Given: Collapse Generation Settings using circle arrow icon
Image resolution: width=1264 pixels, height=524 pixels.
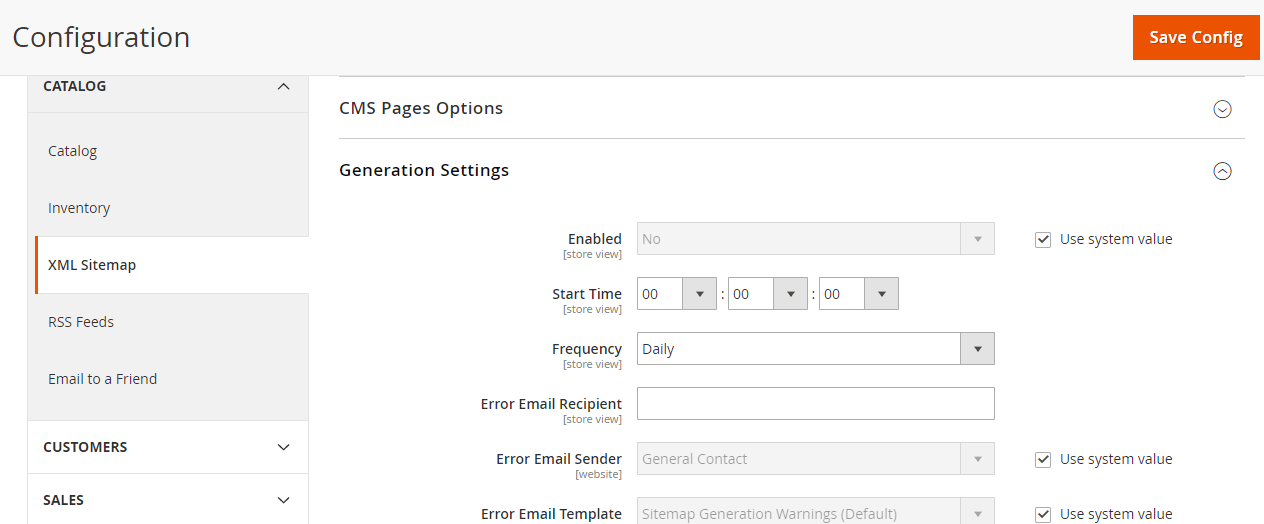Looking at the screenshot, I should 1222,171.
